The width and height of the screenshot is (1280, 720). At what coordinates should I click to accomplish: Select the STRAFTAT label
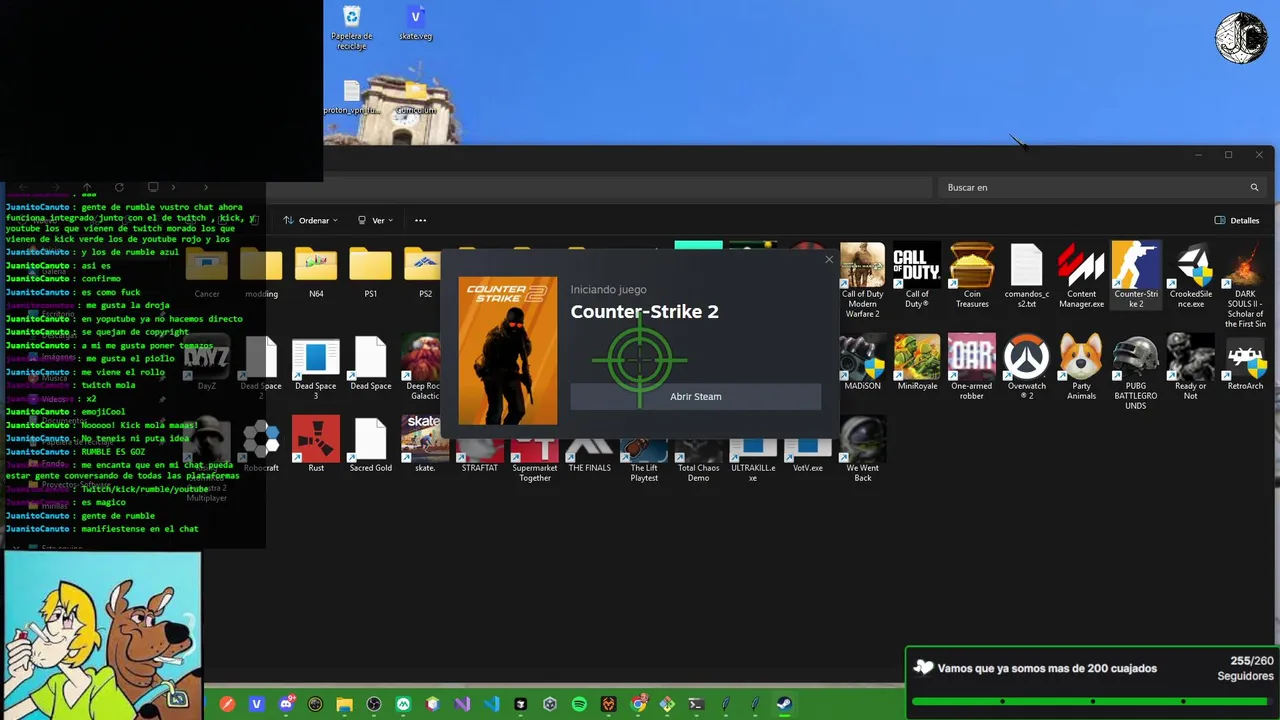click(480, 468)
